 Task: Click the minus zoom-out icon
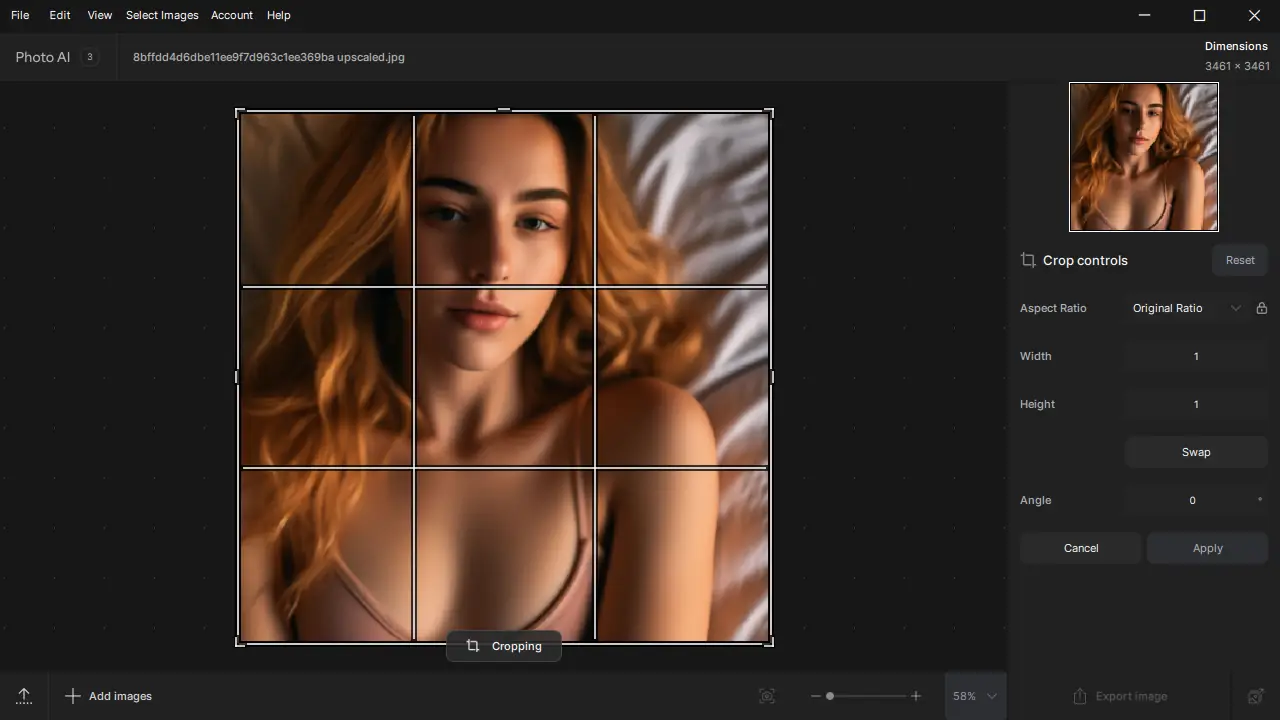pos(816,696)
